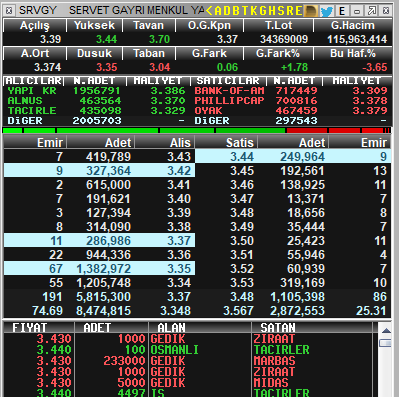
Task: Select the OYAK seller row
Action: [x=291, y=111]
